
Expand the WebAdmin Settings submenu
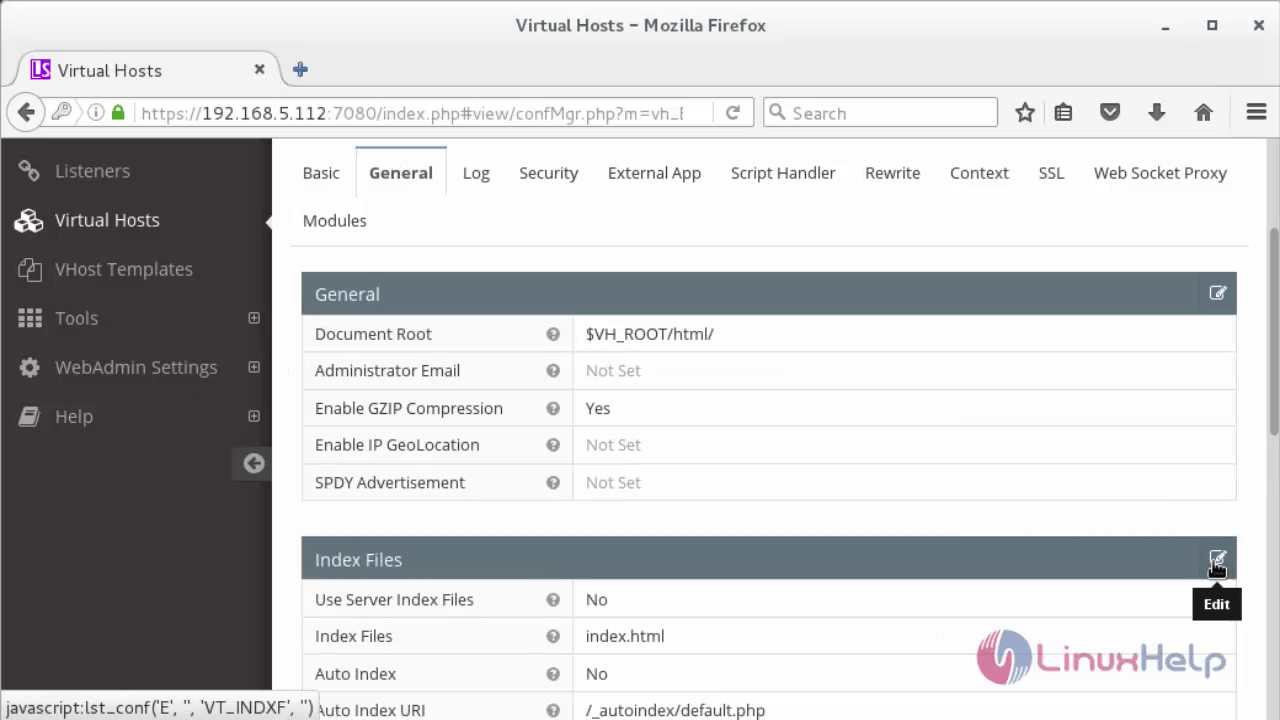tap(254, 367)
